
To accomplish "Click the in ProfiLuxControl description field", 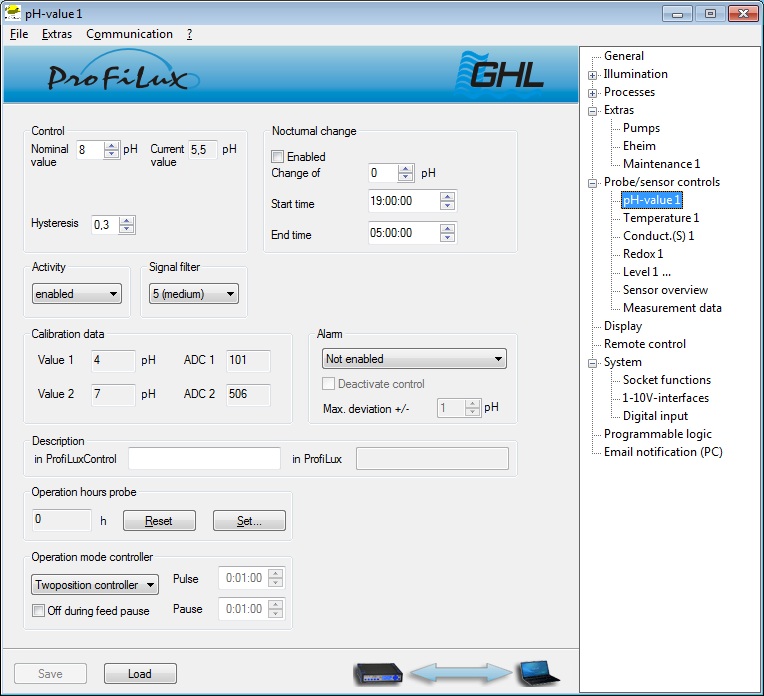I will (x=204, y=459).
